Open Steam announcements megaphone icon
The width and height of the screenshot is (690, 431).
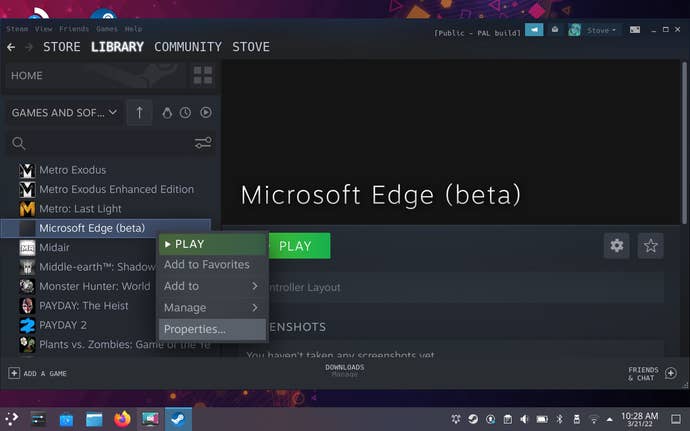[x=534, y=29]
